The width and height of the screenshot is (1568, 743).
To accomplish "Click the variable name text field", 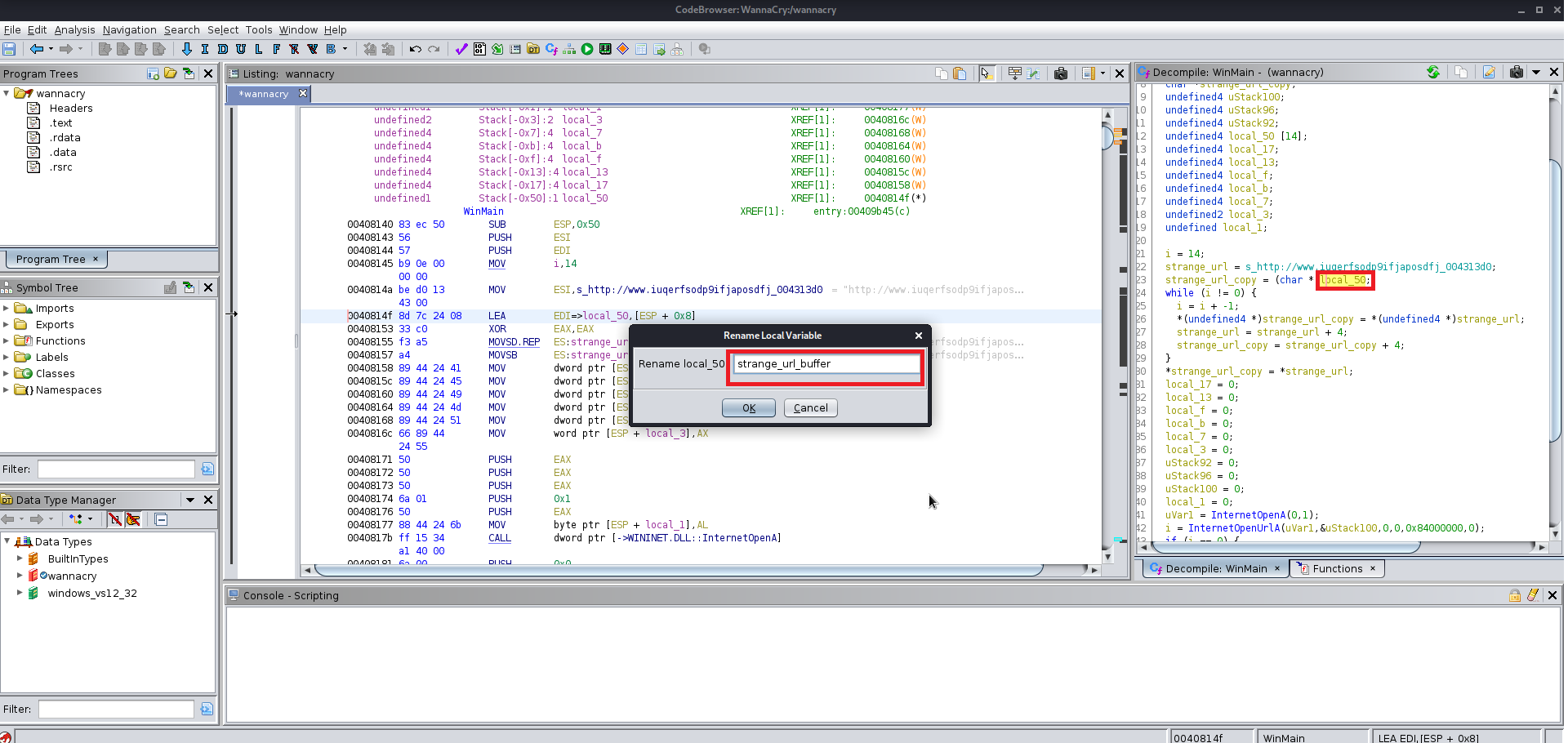I will 825,364.
